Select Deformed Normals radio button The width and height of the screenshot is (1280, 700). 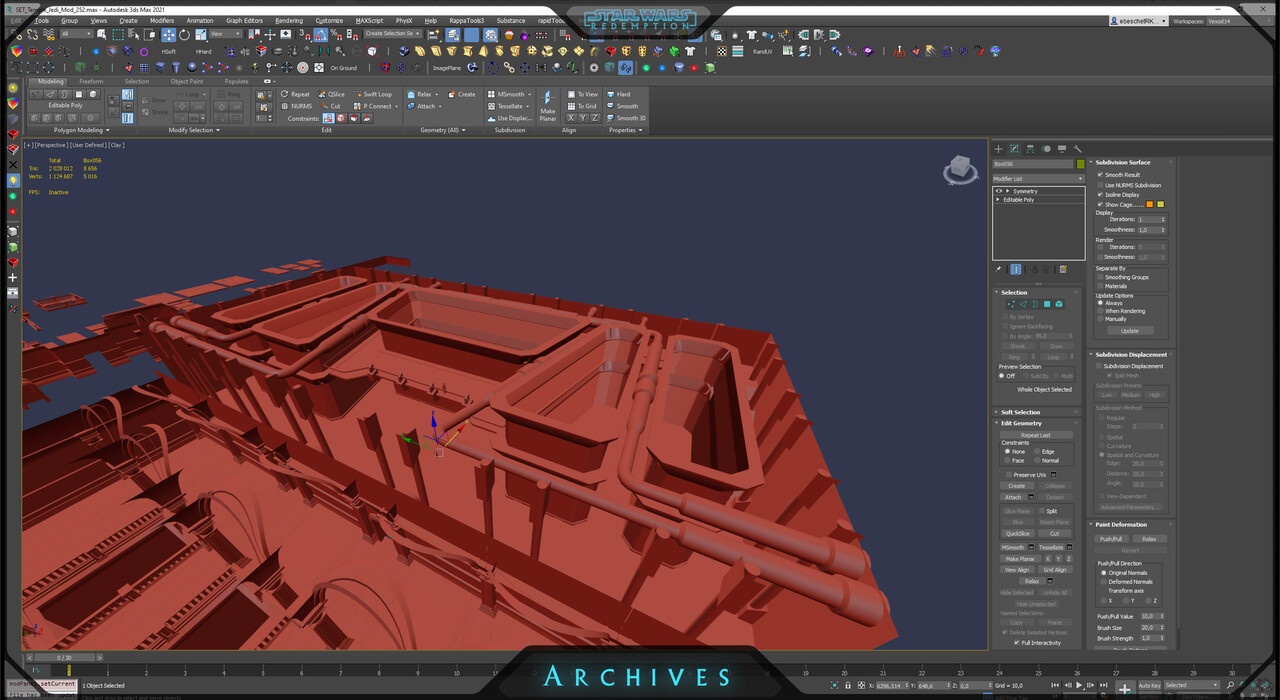click(1103, 581)
